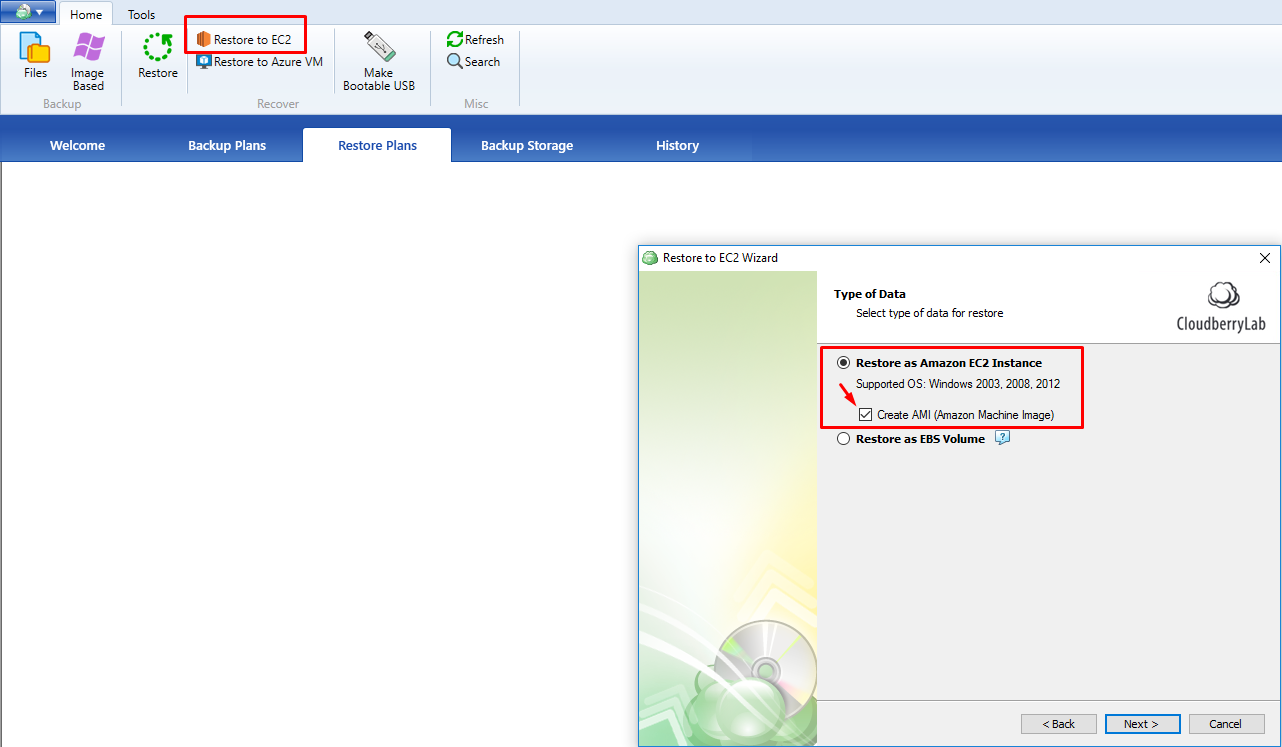Launch the Restore wizard from ribbon
This screenshot has height=747, width=1282.
click(x=158, y=56)
